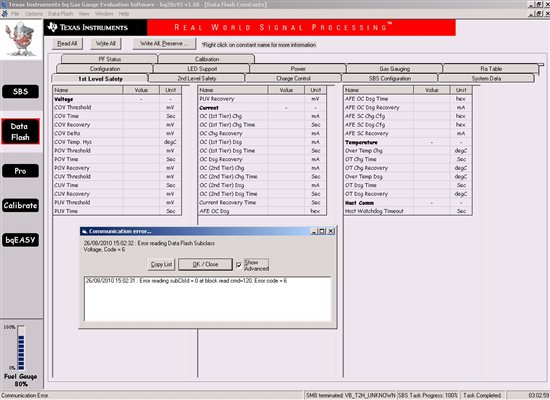Select the COV Threshold value cell
The height and width of the screenshot is (400, 550).
[x=141, y=107]
